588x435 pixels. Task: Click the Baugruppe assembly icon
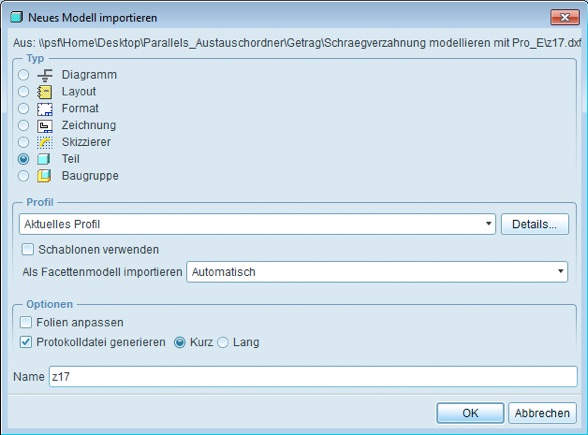coord(44,176)
